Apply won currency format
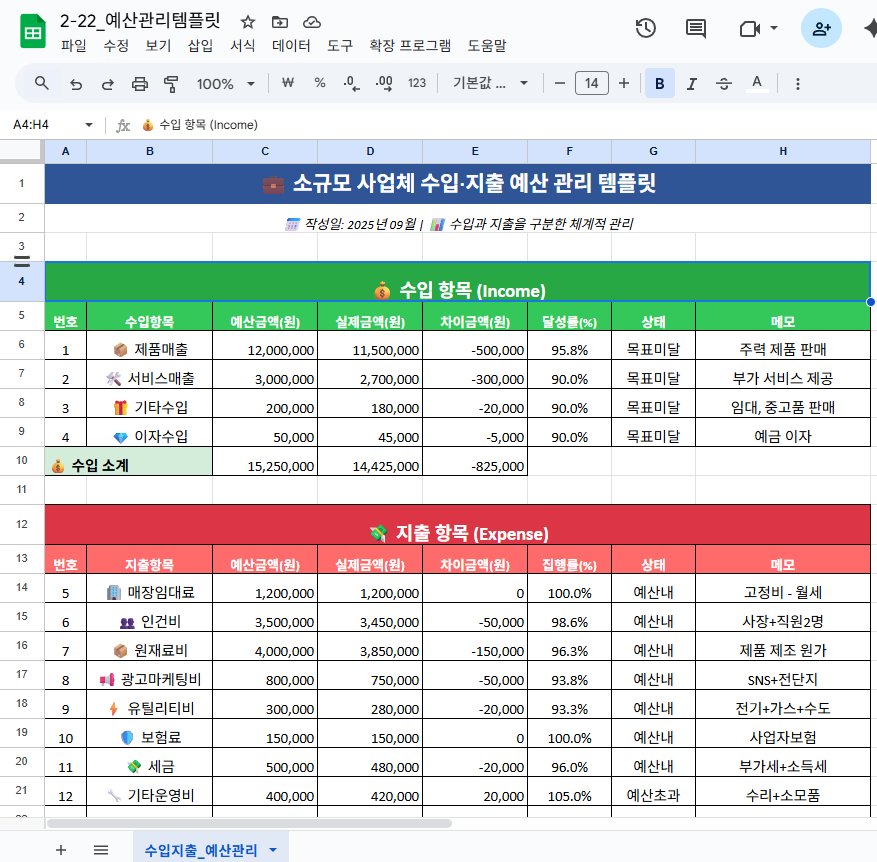The width and height of the screenshot is (877, 862). (287, 83)
